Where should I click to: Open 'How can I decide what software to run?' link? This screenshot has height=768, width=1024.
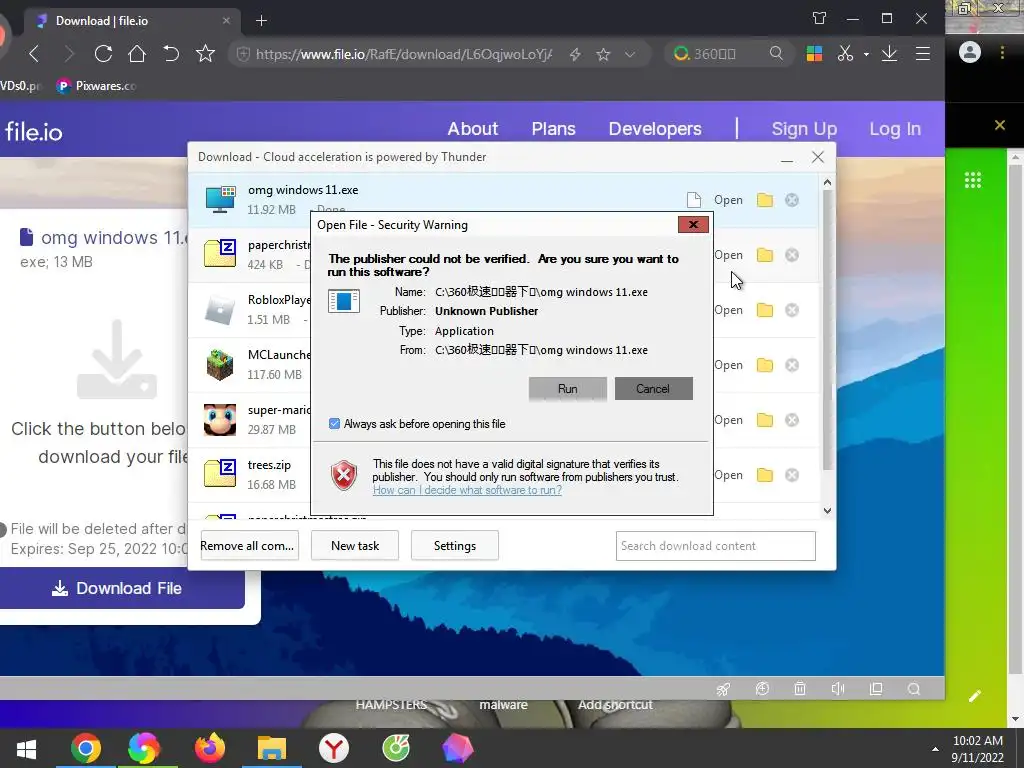tap(467, 490)
